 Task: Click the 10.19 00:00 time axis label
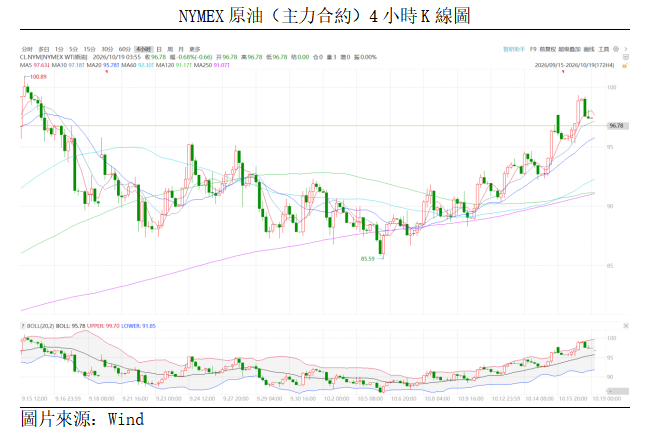(x=606, y=399)
